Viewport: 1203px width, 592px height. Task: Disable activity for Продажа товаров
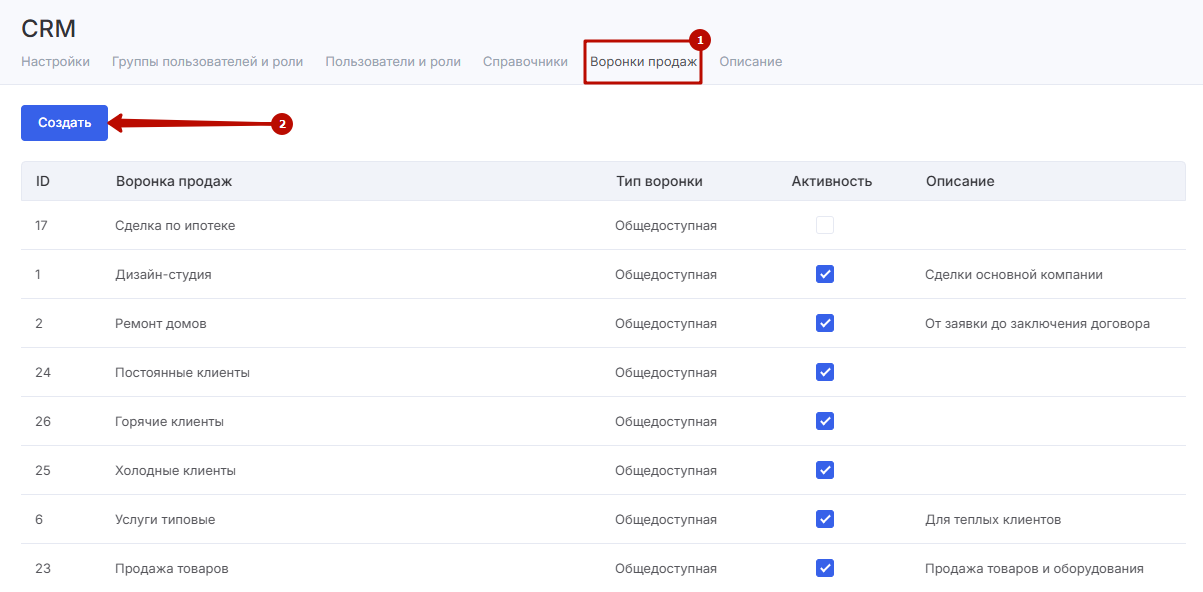tap(825, 569)
